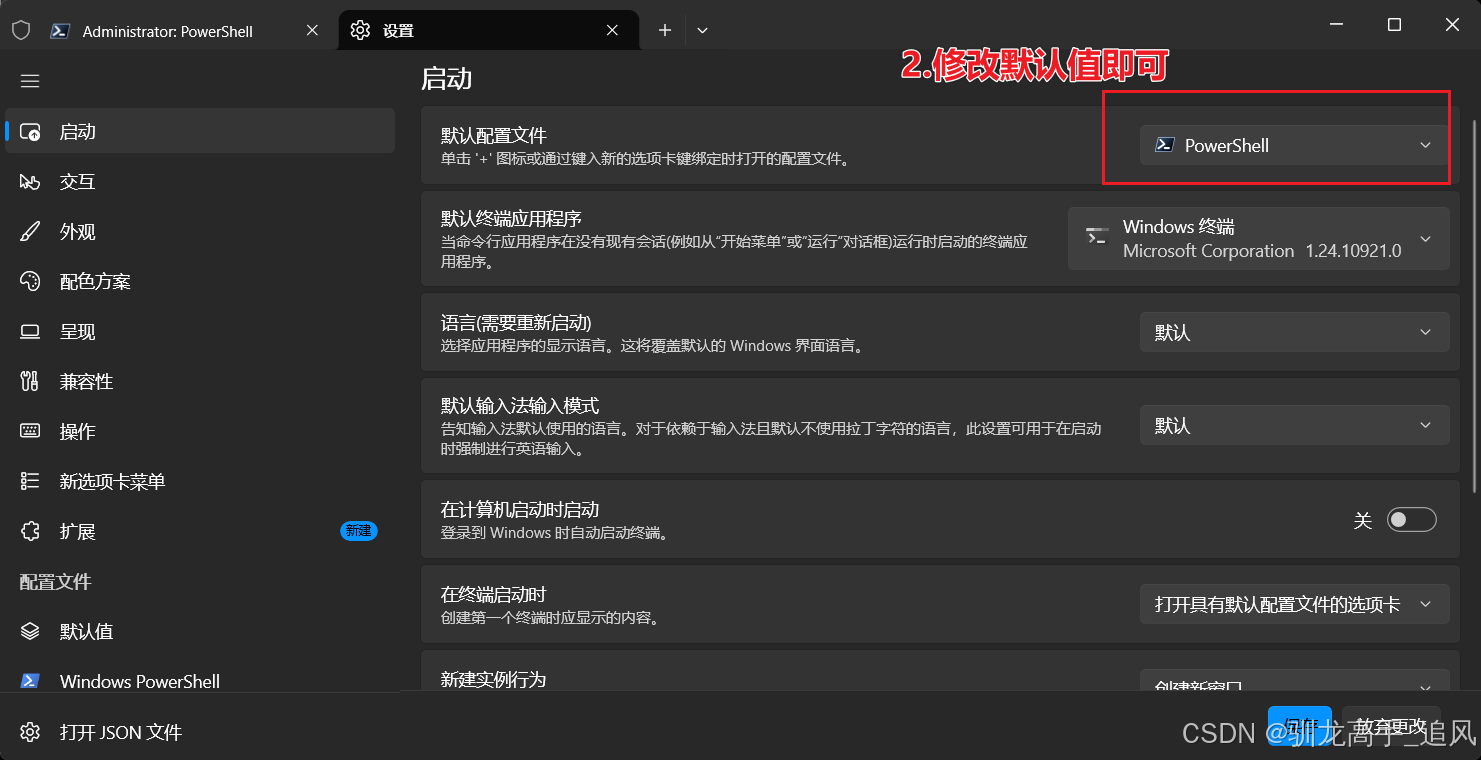Click the gear icon beside 打开 JSON 文件

[x=30, y=733]
